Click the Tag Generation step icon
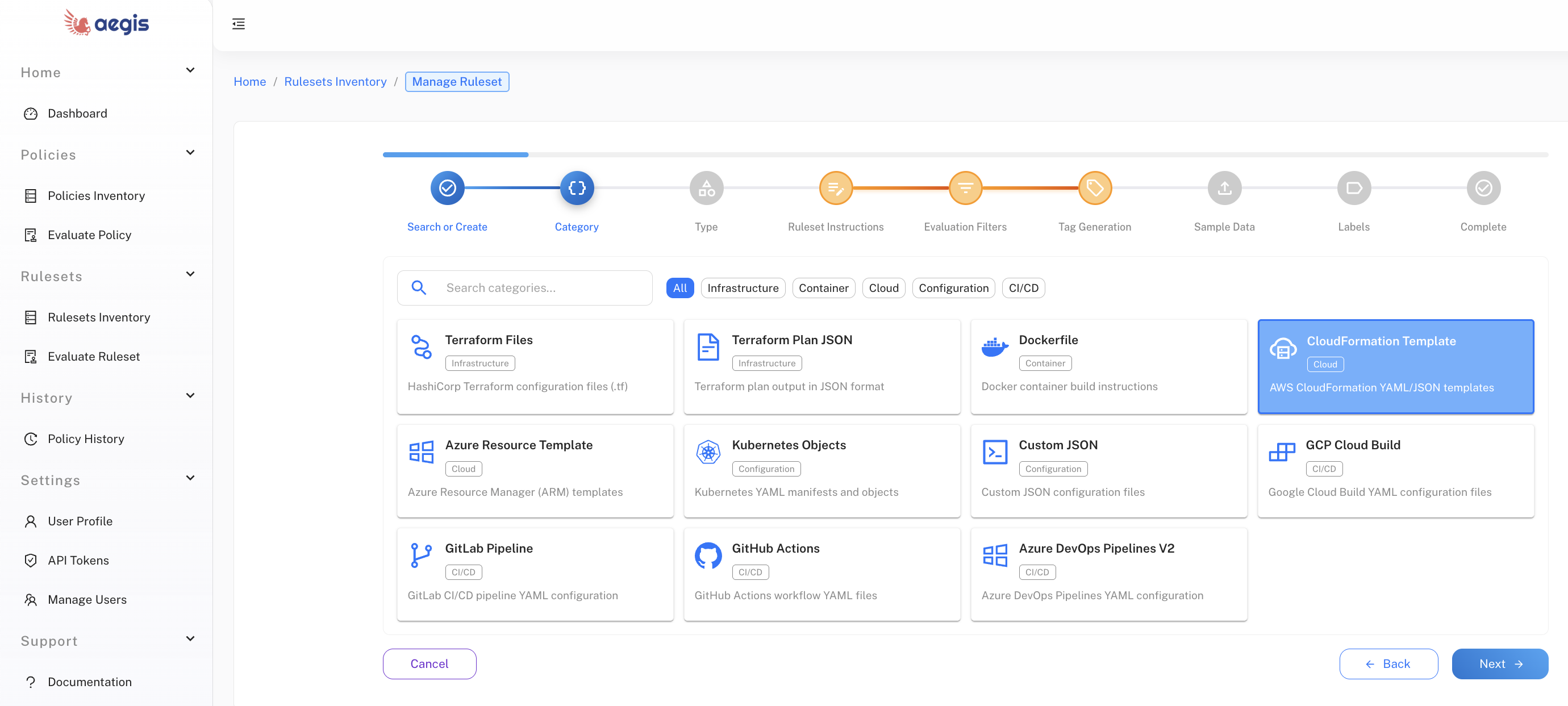Screen dimensions: 1568x706 pos(1095,188)
